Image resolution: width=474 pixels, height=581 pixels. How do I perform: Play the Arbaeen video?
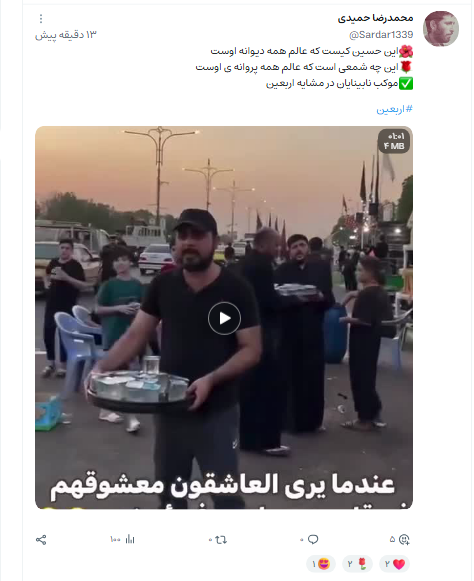point(224,318)
